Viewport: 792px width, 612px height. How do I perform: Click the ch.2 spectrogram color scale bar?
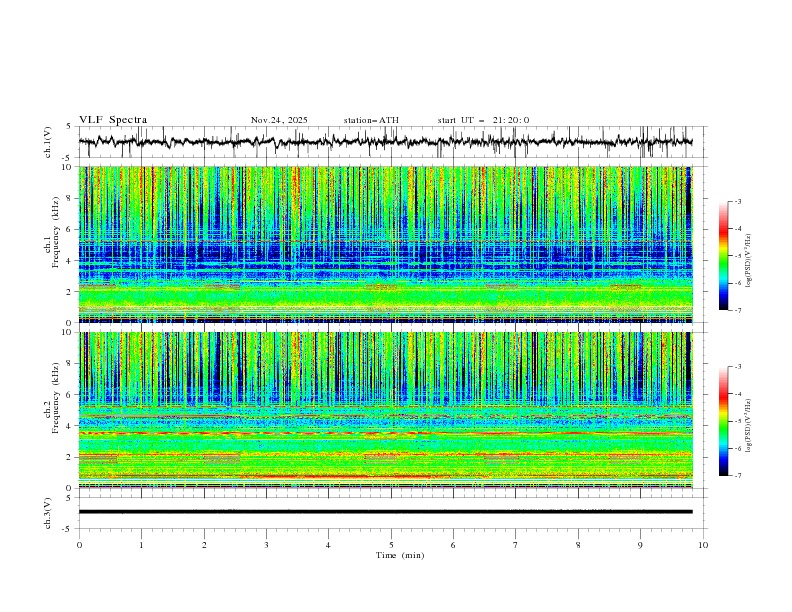(x=723, y=421)
